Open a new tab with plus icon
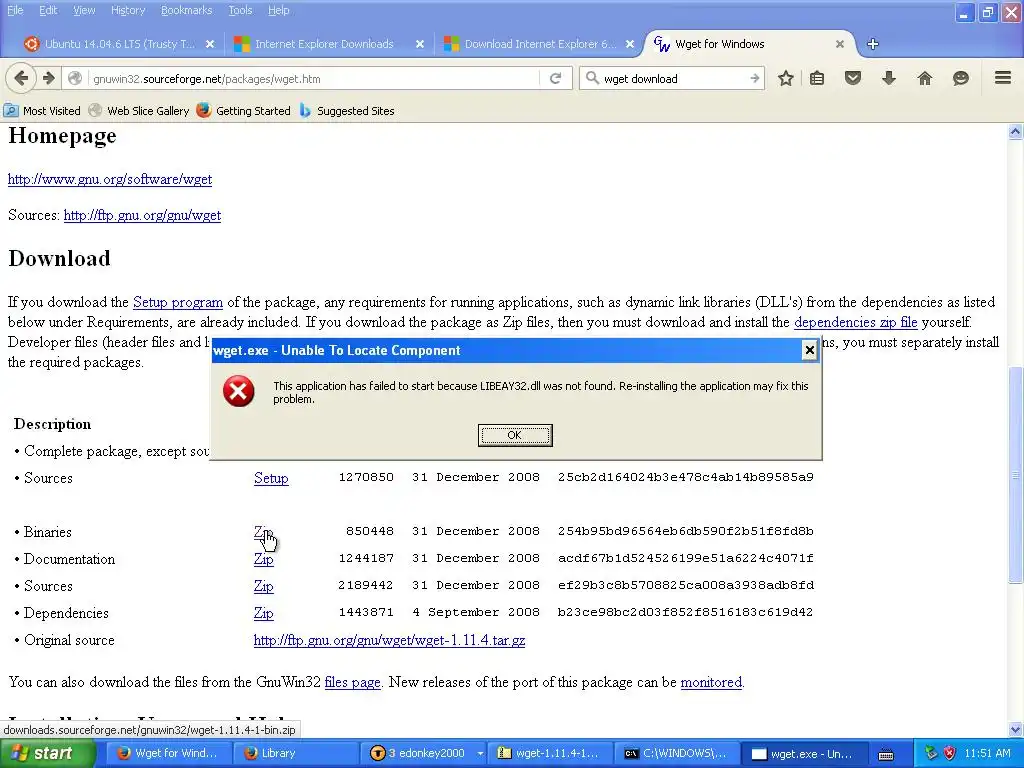 coord(872,44)
